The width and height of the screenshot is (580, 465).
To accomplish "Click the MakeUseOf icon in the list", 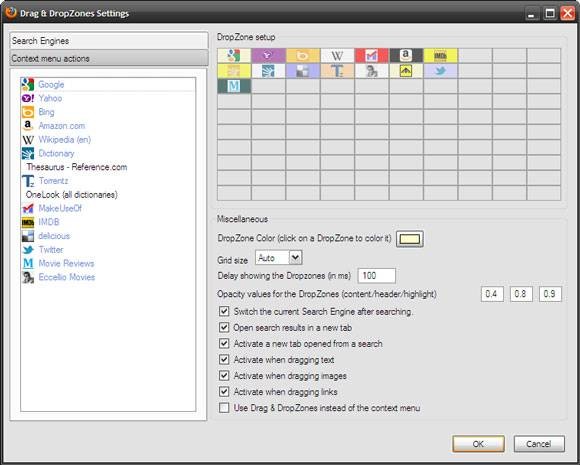I will tap(28, 208).
